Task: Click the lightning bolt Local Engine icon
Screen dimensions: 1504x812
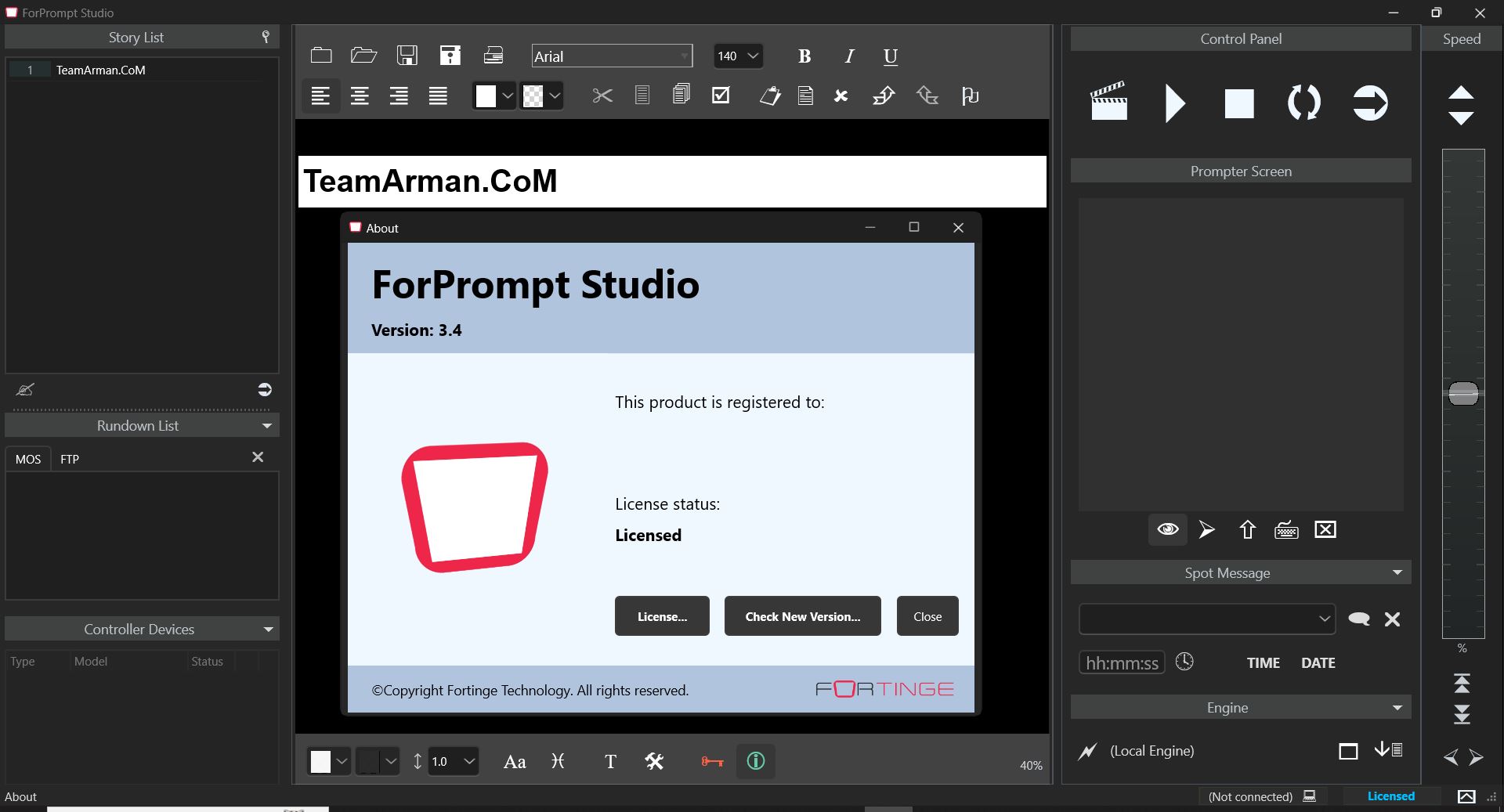Action: point(1087,752)
